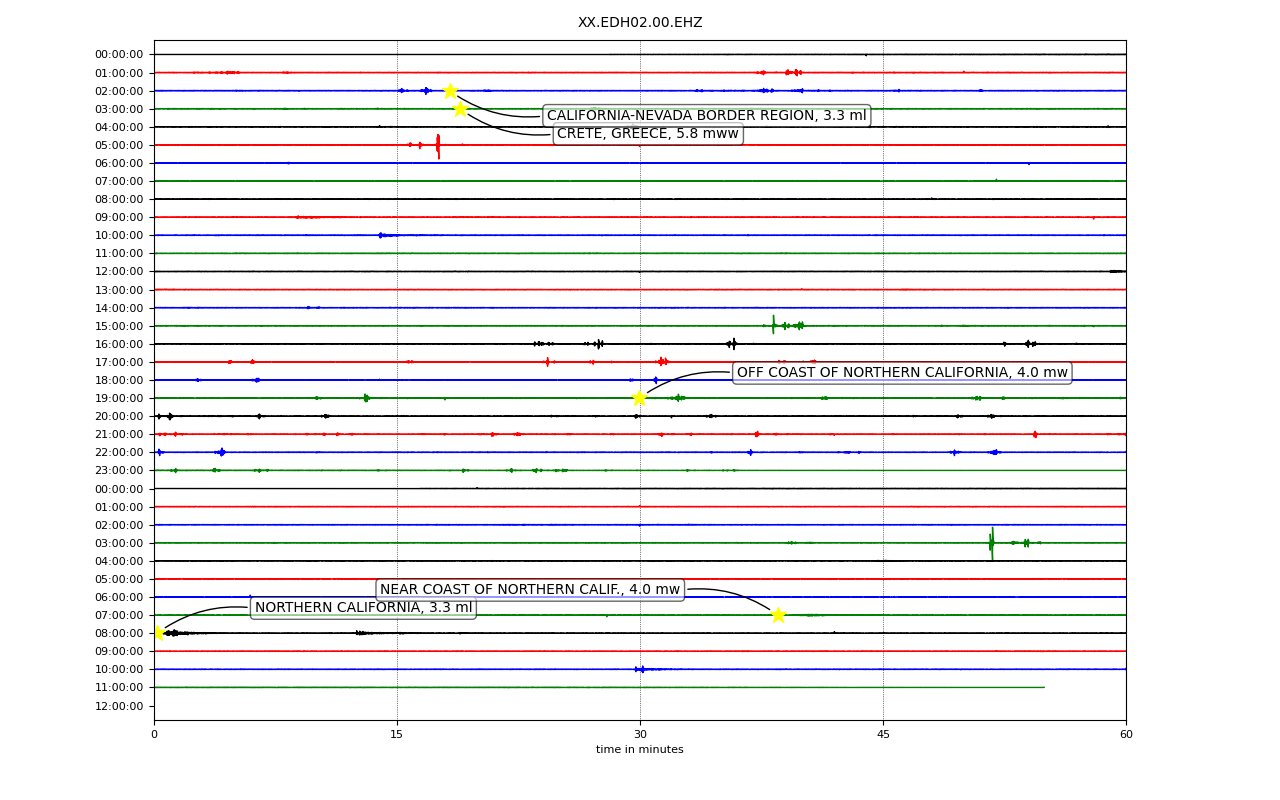Click the Northern California 3.3 ml star
1280x800 pixels.
click(x=157, y=633)
